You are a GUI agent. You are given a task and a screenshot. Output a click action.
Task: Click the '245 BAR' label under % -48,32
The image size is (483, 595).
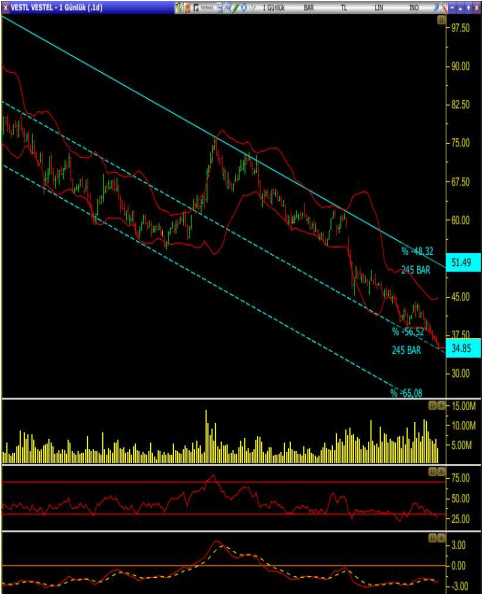(x=416, y=270)
